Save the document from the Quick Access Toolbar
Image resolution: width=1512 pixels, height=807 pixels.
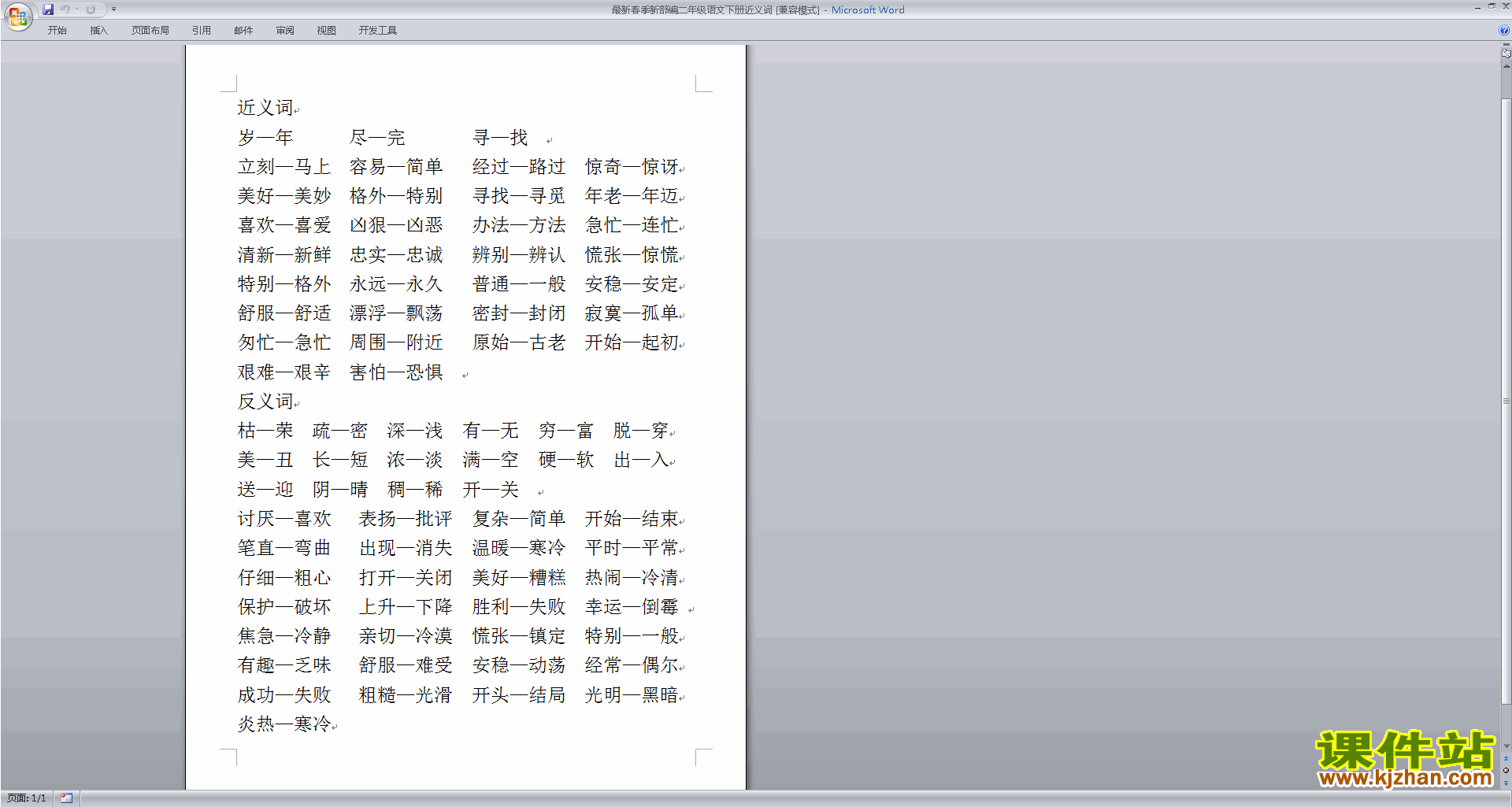pyautogui.click(x=48, y=9)
